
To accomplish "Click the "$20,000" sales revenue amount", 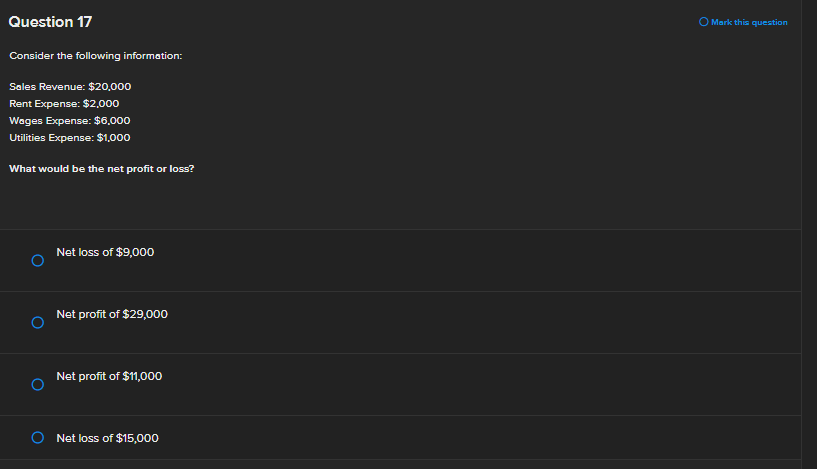I will point(110,87).
